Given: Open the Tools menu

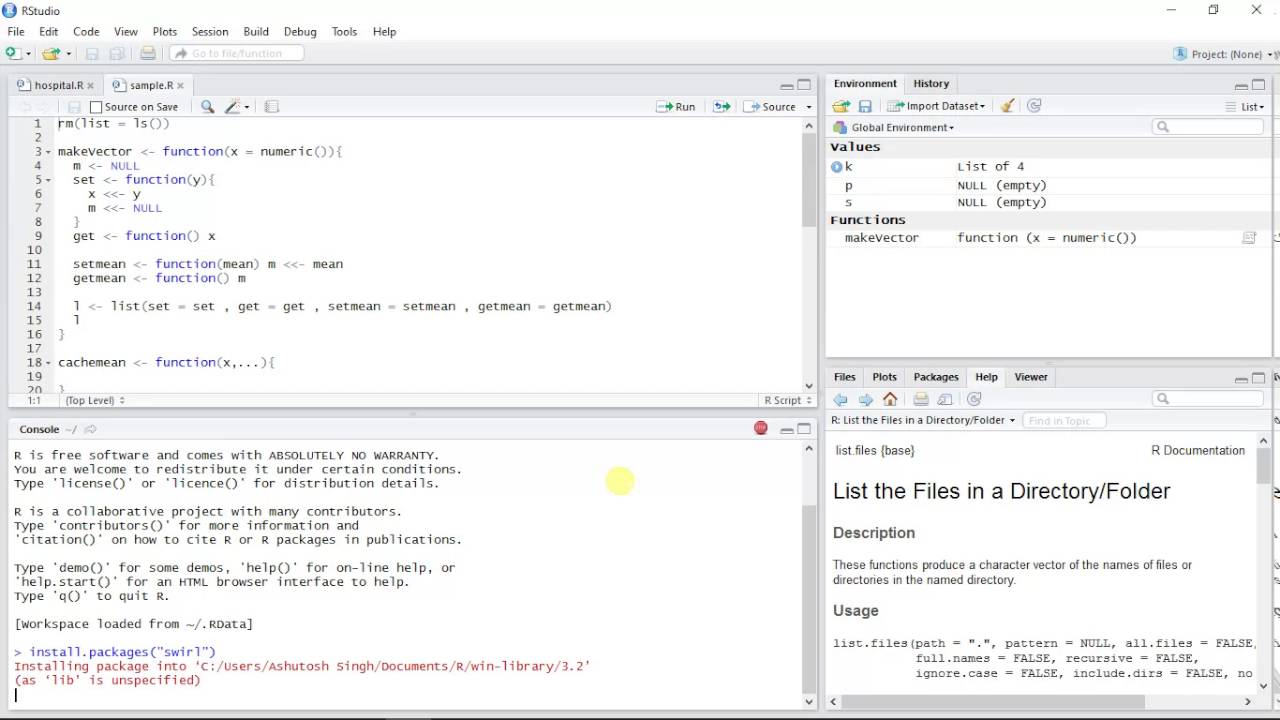Looking at the screenshot, I should coord(344,32).
